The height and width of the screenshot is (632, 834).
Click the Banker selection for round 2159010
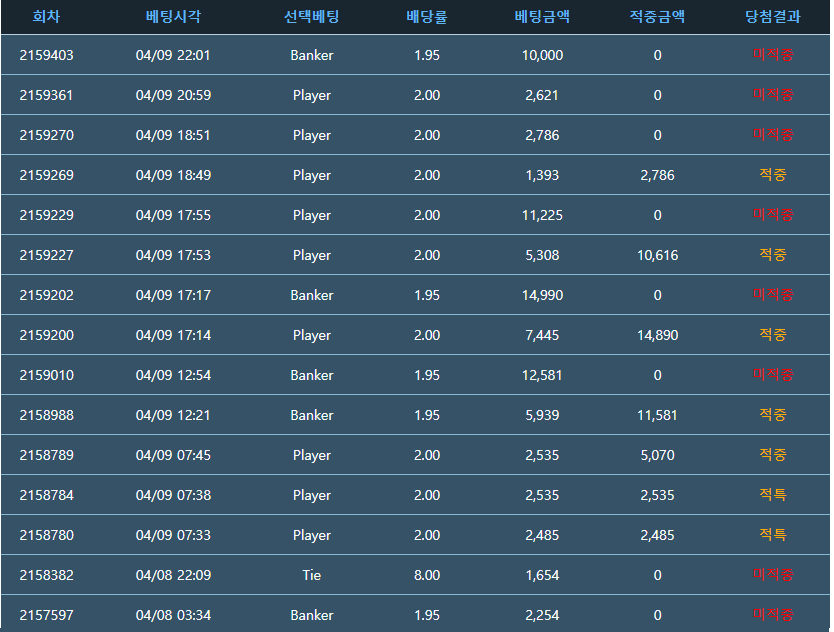point(311,375)
